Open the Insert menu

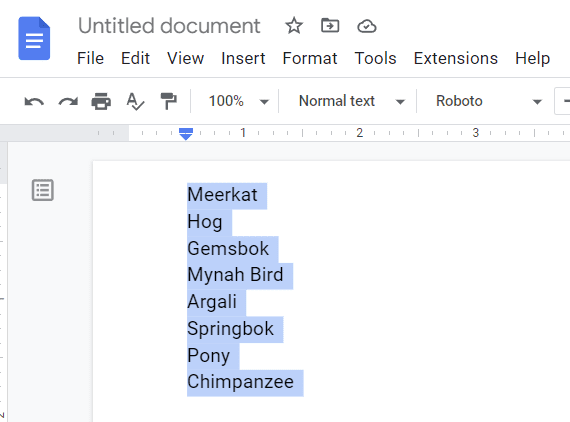click(x=243, y=58)
